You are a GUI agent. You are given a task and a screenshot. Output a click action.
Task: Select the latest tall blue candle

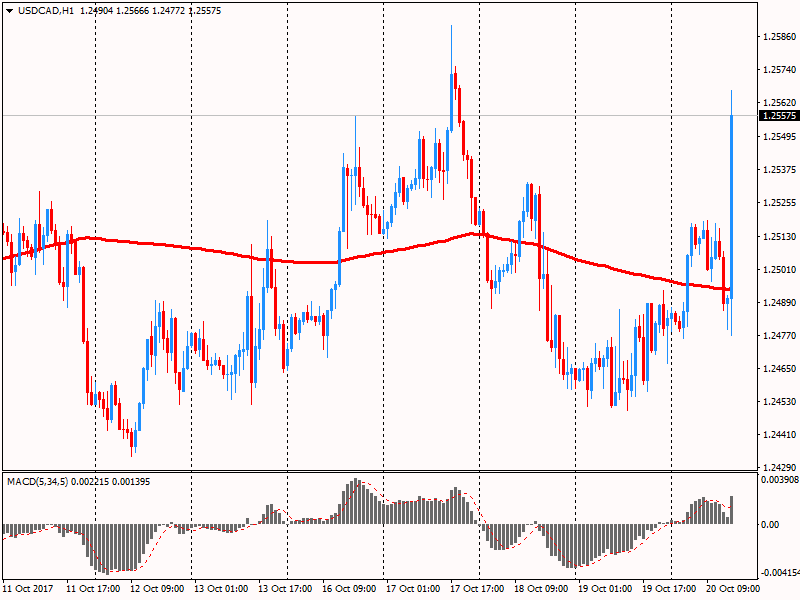point(732,207)
